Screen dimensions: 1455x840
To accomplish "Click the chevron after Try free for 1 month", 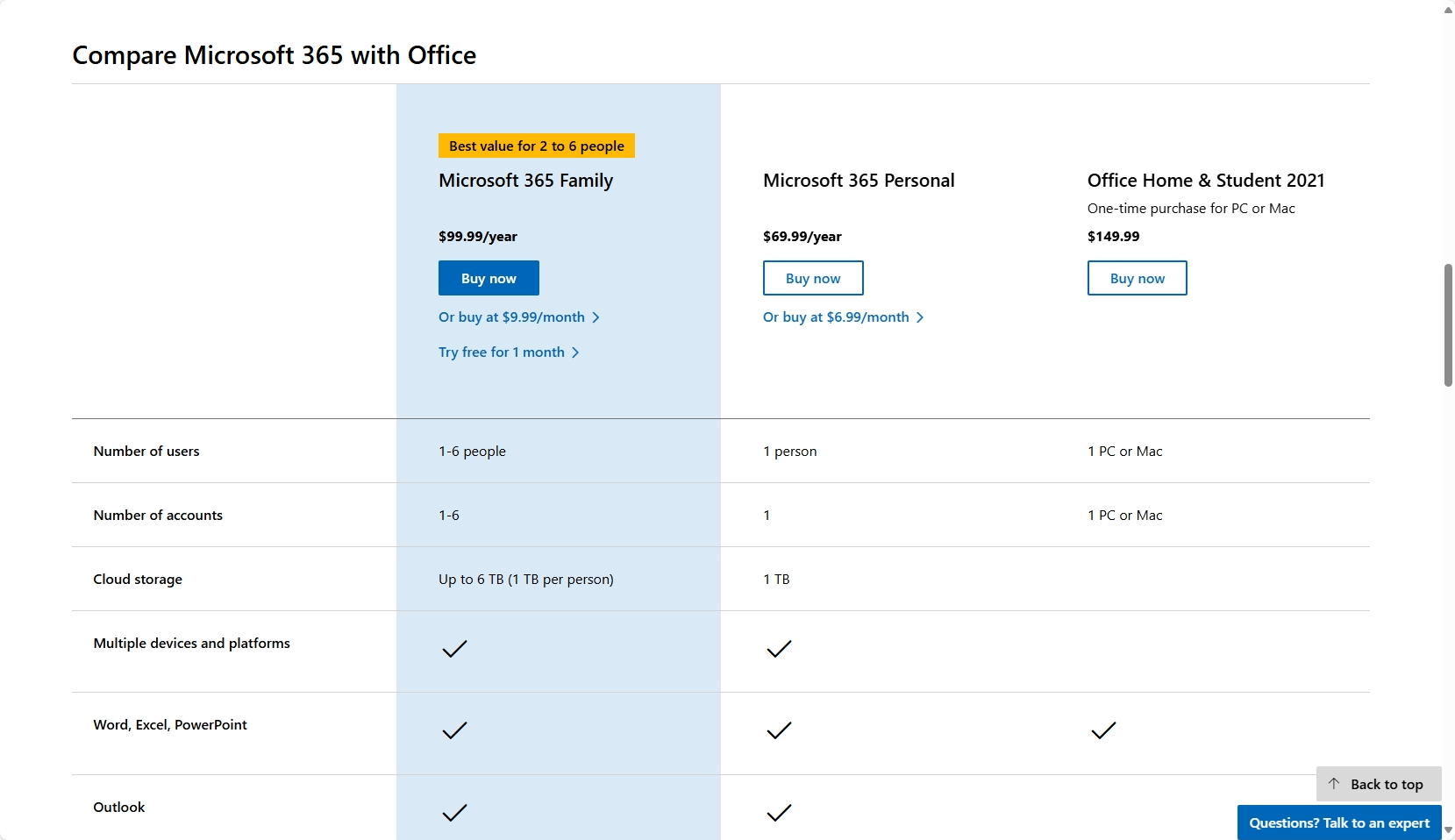I will pos(575,352).
